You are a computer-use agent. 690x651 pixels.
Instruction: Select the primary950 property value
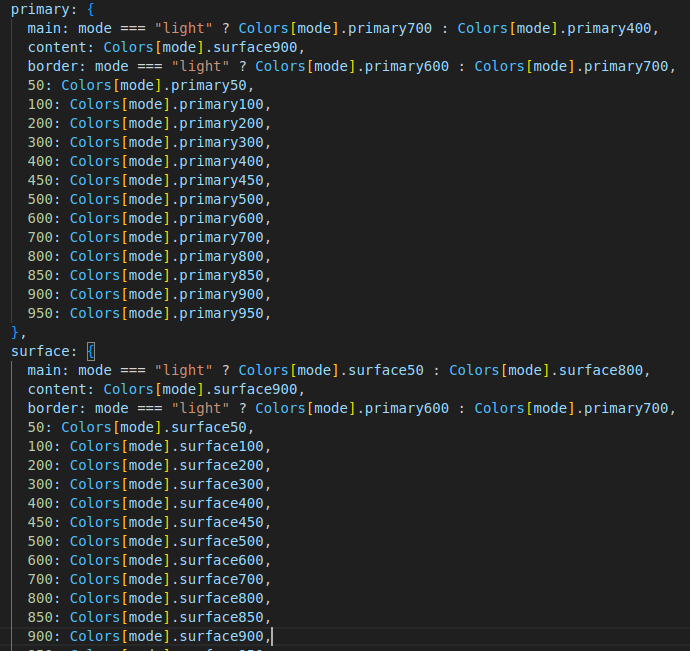tap(225, 313)
